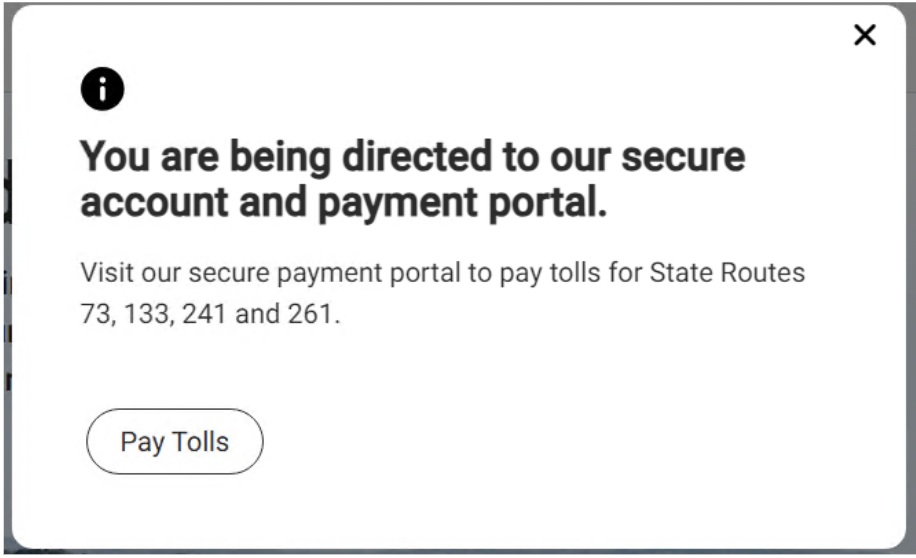916x558 pixels.
Task: Click the words 'State Routes' in description
Action: tap(727, 272)
